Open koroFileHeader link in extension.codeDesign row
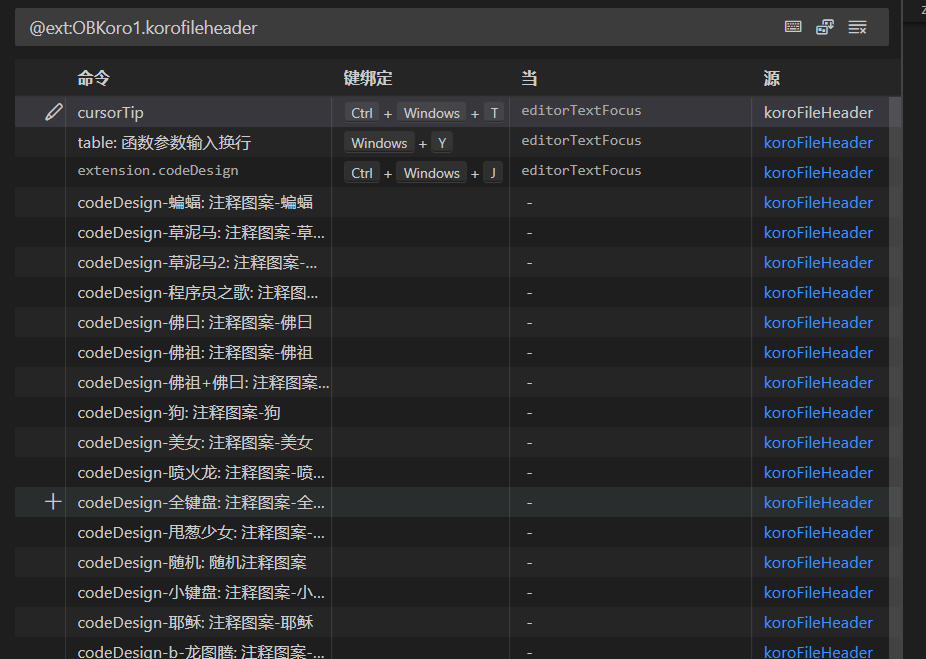Viewport: 926px width, 659px height. (818, 172)
